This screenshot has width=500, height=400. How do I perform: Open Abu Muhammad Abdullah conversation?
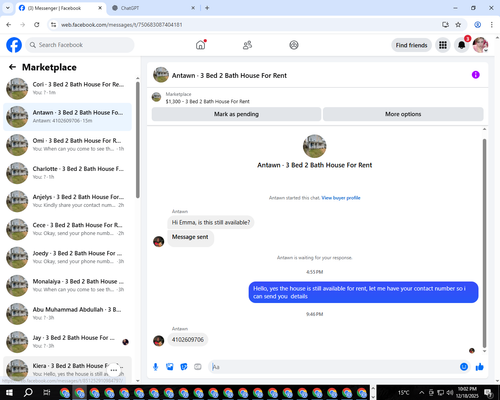tap(67, 314)
